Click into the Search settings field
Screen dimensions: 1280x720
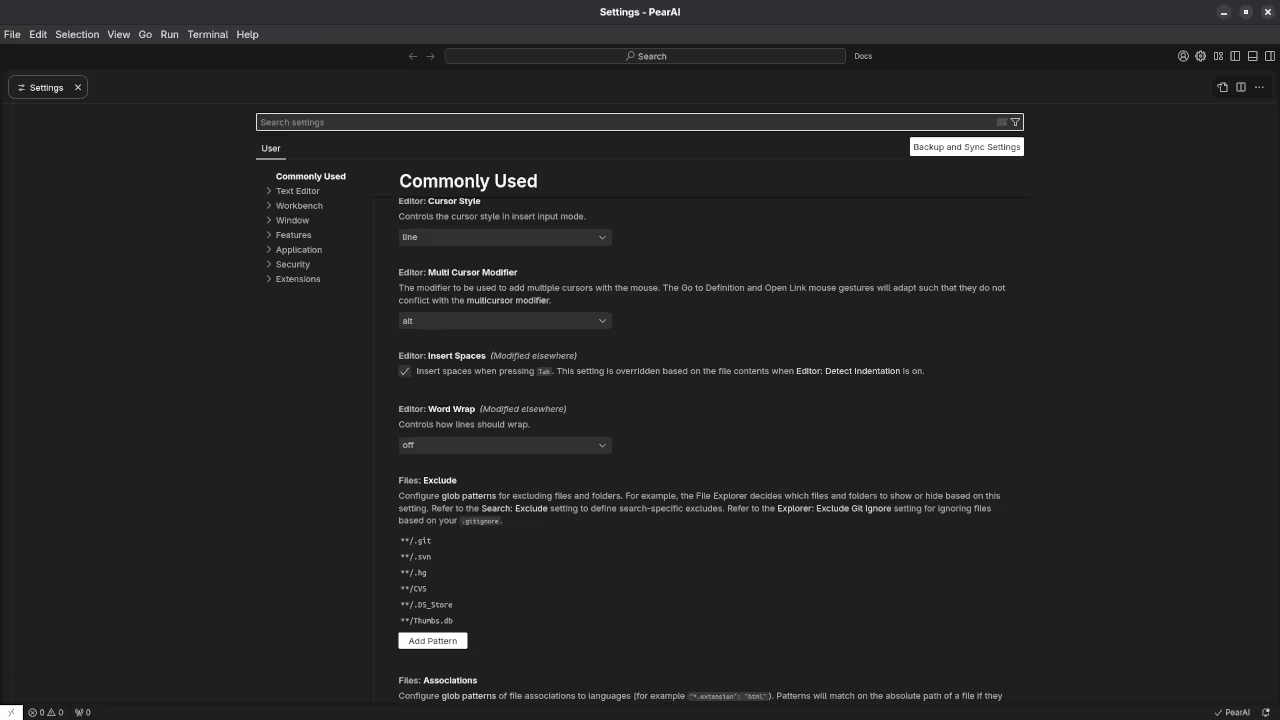pyautogui.click(x=620, y=122)
